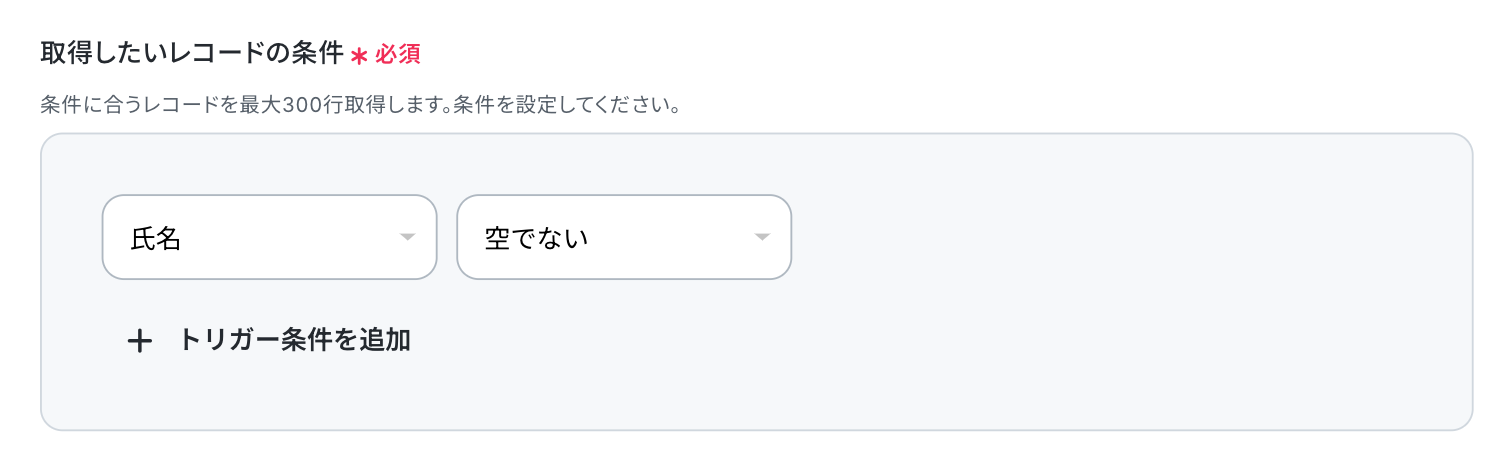
Task: Open the 氏名 field dropdown
Action: (269, 237)
